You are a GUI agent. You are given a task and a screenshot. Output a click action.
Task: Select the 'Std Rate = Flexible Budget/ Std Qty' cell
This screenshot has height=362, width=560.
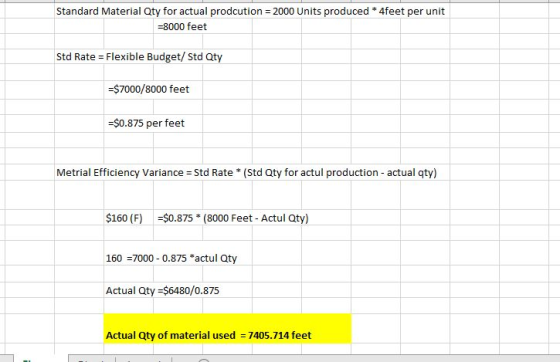(x=139, y=57)
